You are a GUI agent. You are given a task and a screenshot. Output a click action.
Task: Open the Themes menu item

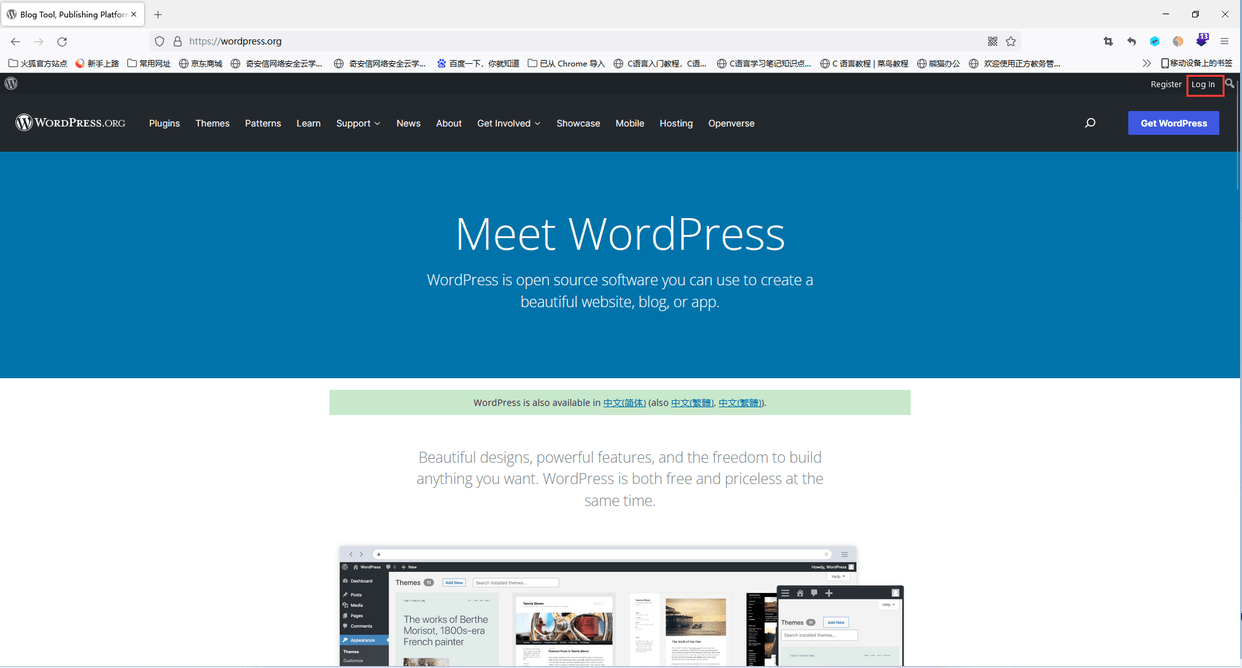(212, 123)
